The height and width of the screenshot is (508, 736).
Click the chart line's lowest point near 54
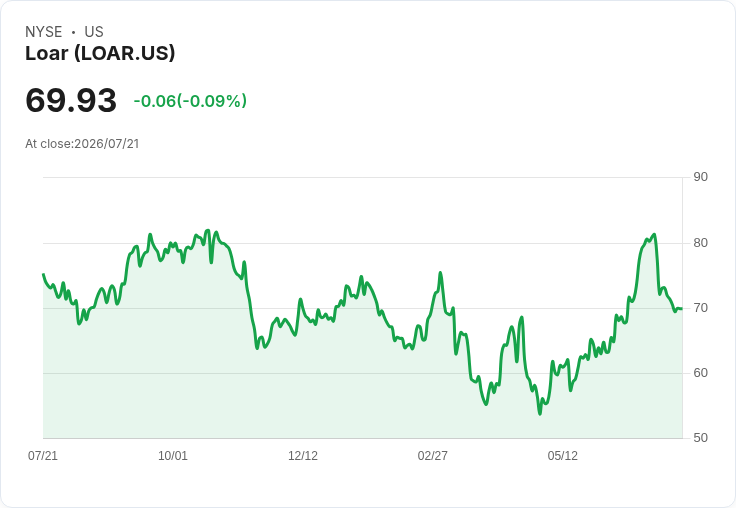540,414
